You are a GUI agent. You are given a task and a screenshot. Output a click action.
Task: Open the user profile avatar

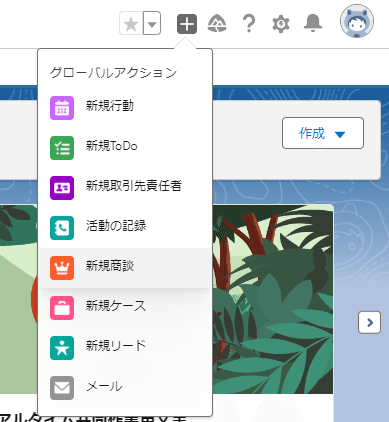pyautogui.click(x=357, y=21)
